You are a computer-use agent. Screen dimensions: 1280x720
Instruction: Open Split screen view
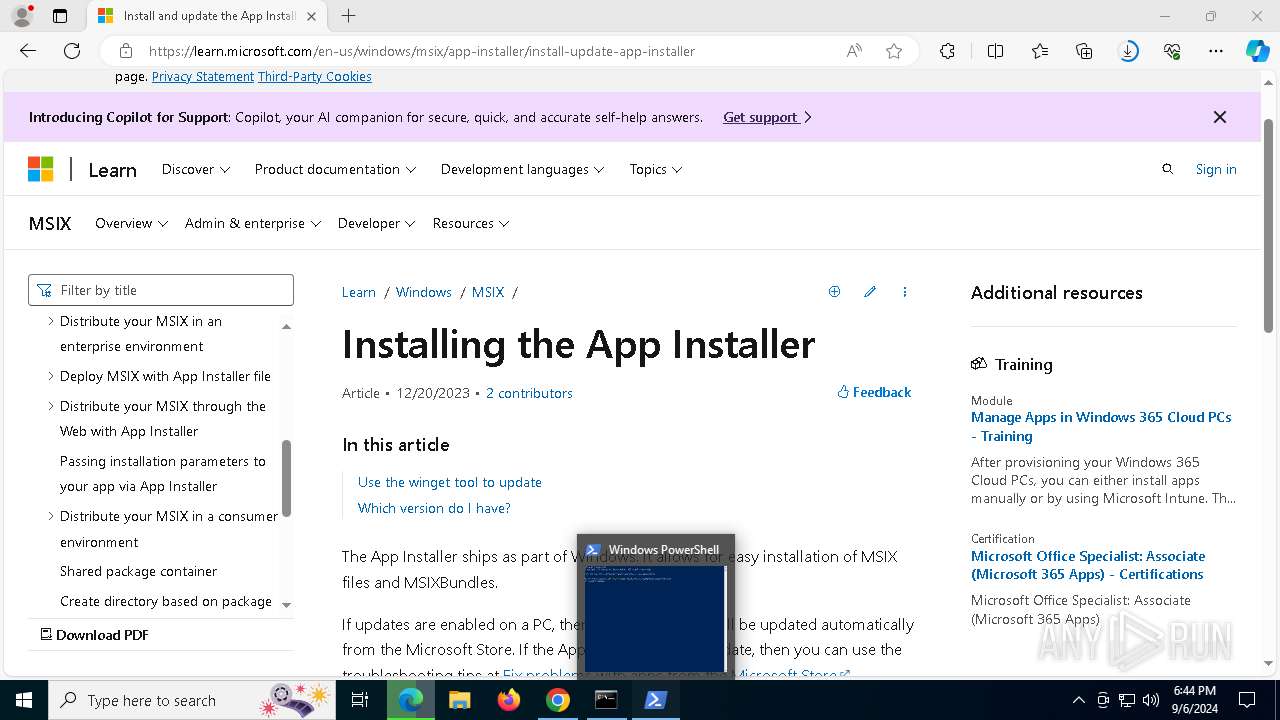tap(995, 51)
